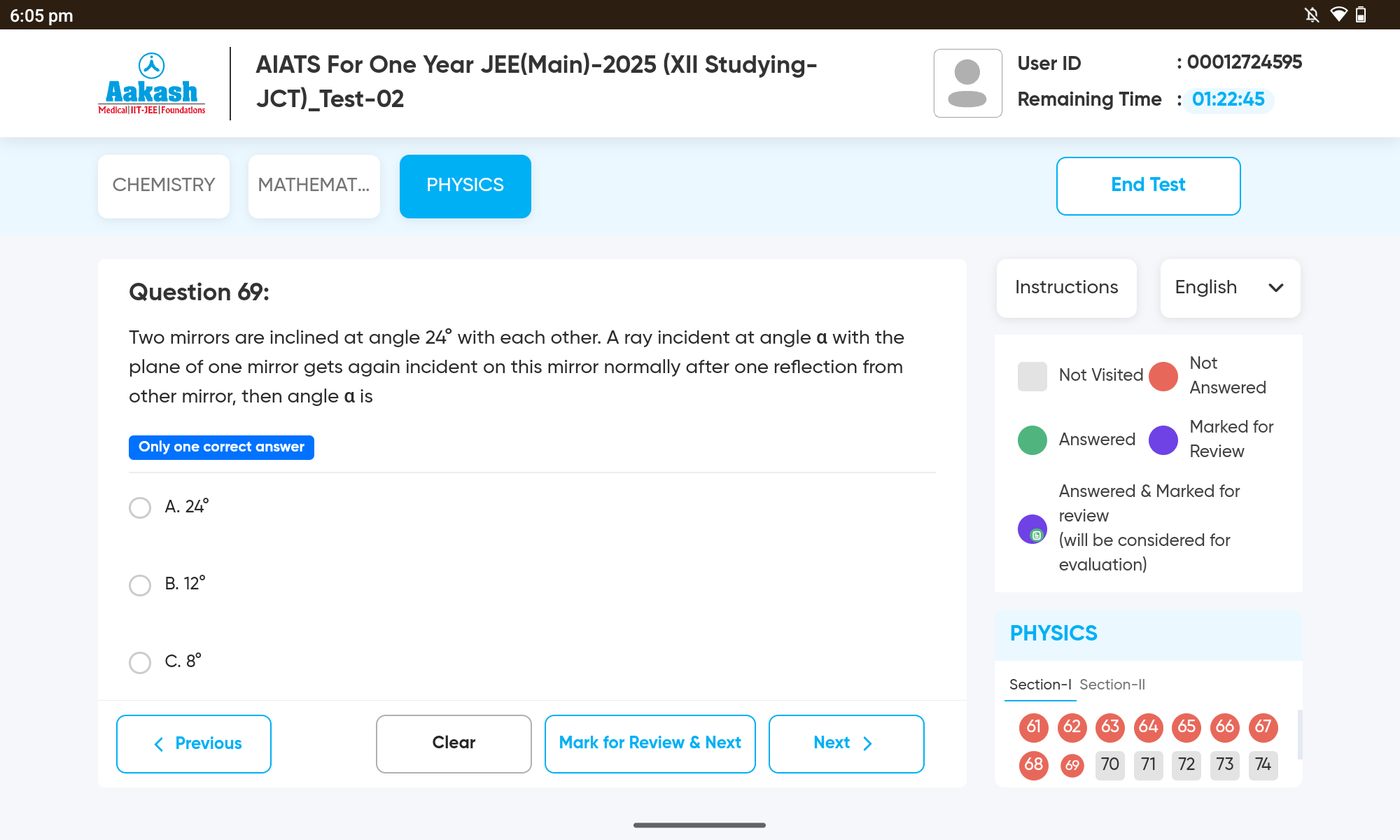
Task: Click Mark for Review & Next
Action: pos(650,743)
